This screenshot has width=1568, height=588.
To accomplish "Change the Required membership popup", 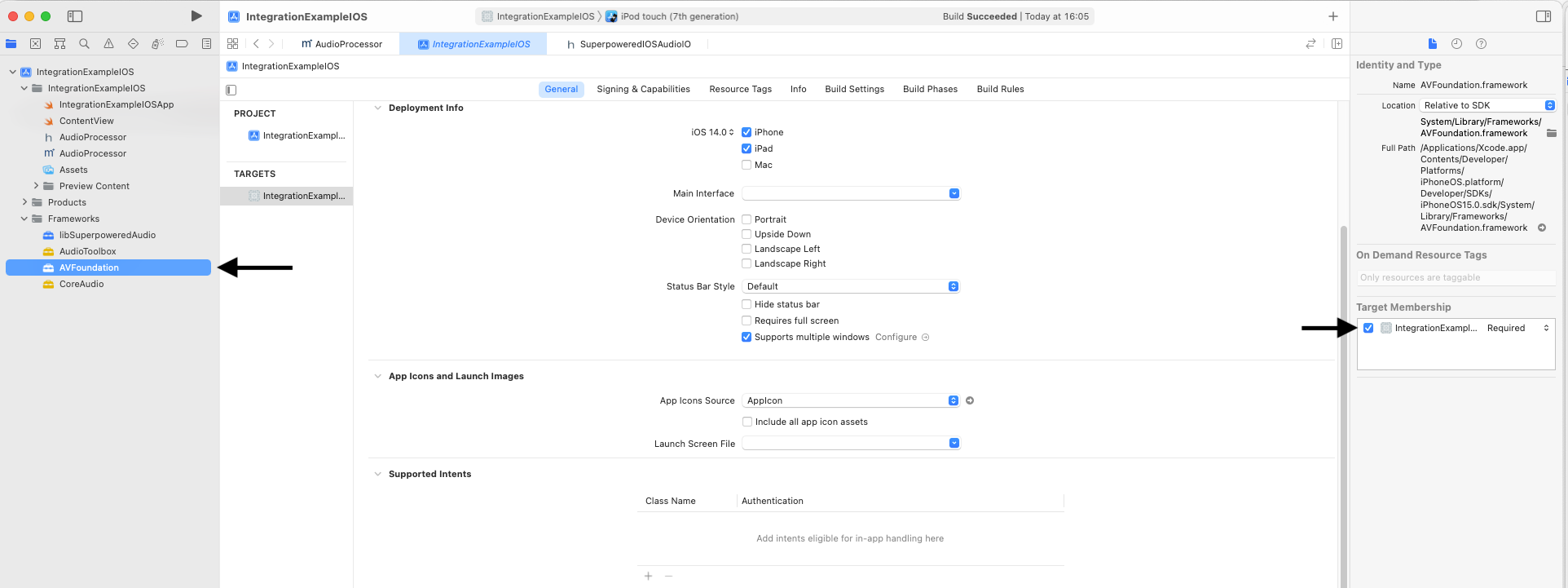I will (x=1517, y=328).
